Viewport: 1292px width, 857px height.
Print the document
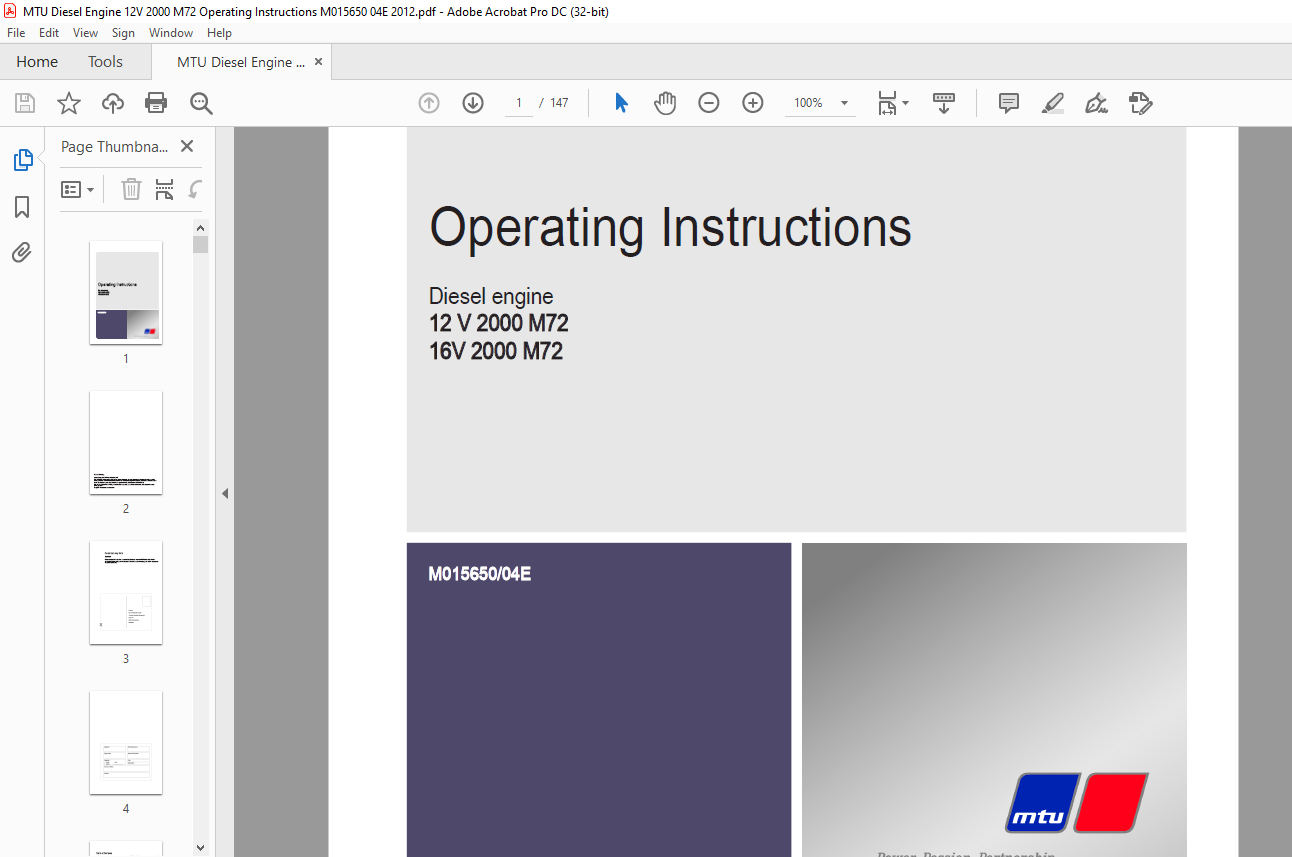tap(156, 103)
